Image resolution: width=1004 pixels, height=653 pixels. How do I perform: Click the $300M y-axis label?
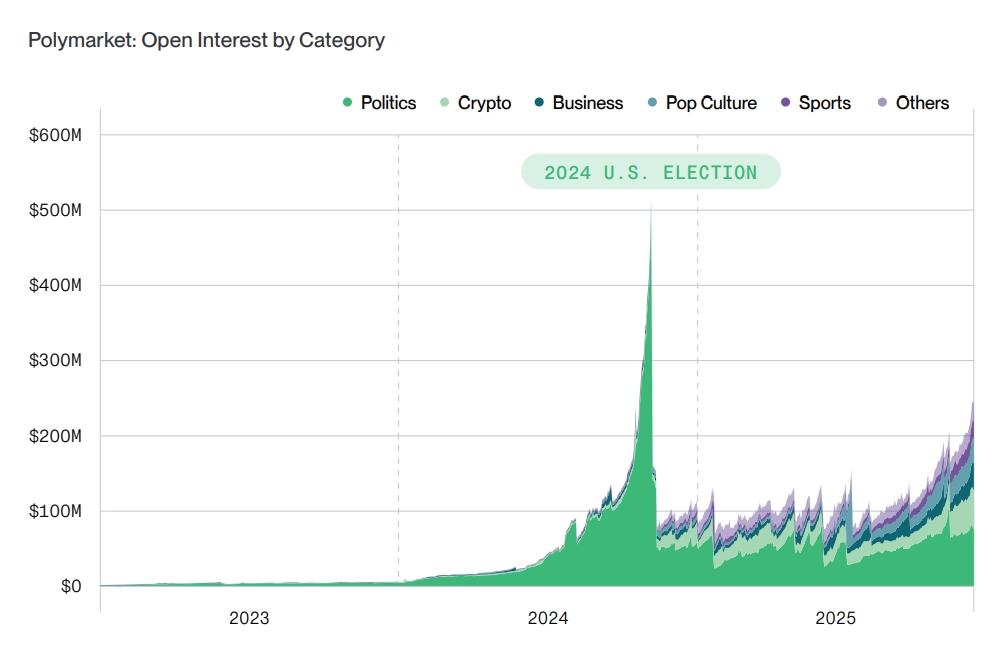coord(58,361)
